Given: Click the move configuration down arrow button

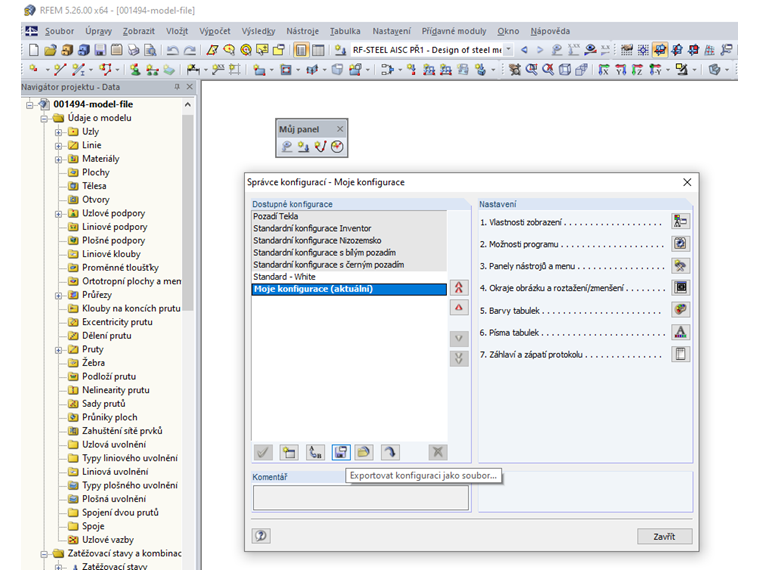Looking at the screenshot, I should pyautogui.click(x=459, y=338).
